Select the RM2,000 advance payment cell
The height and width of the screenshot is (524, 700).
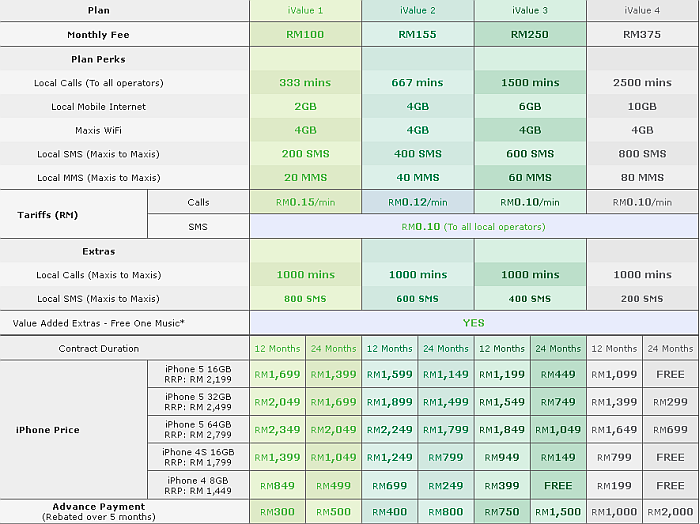670,511
